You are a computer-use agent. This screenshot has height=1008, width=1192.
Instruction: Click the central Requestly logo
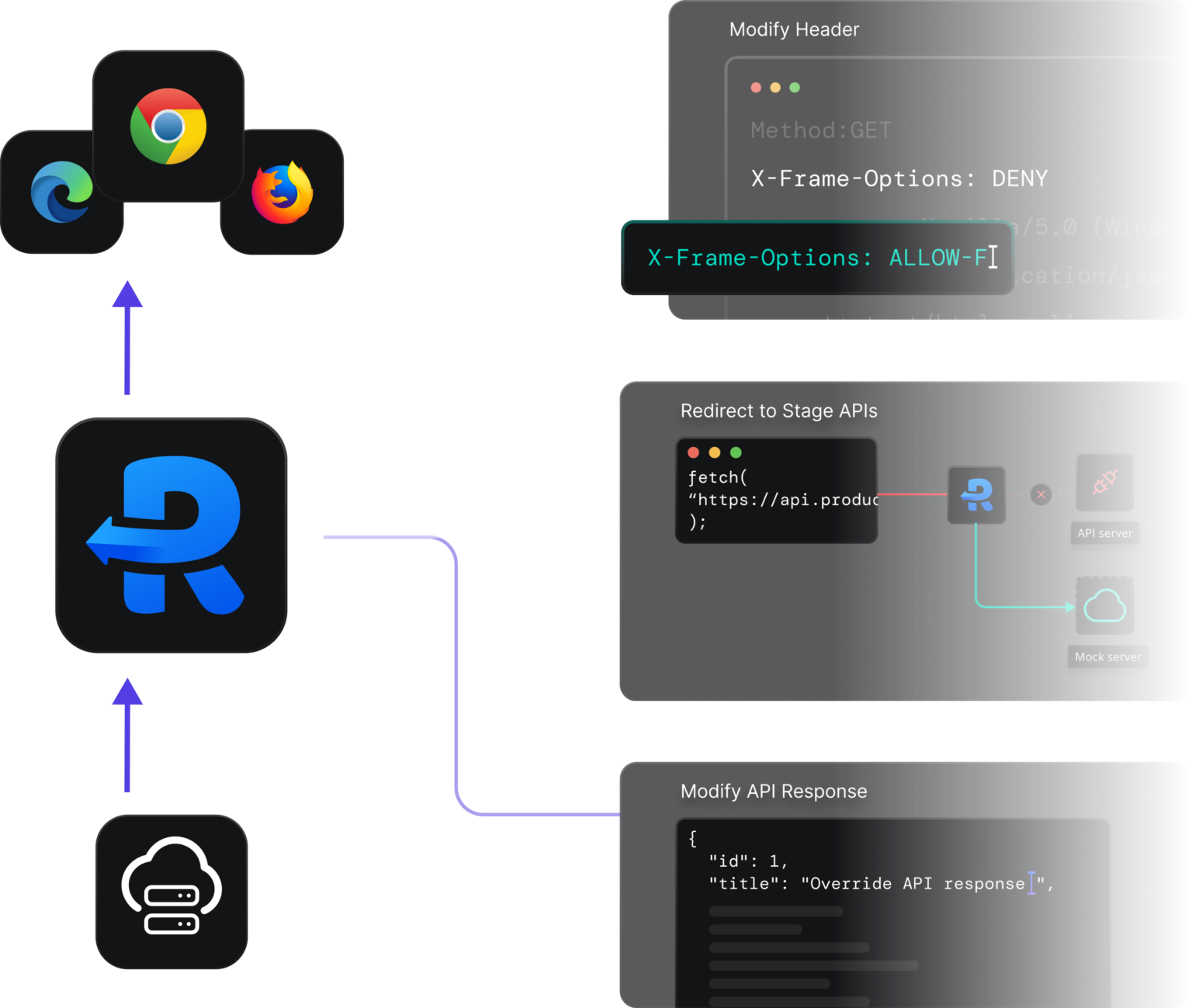click(171, 534)
